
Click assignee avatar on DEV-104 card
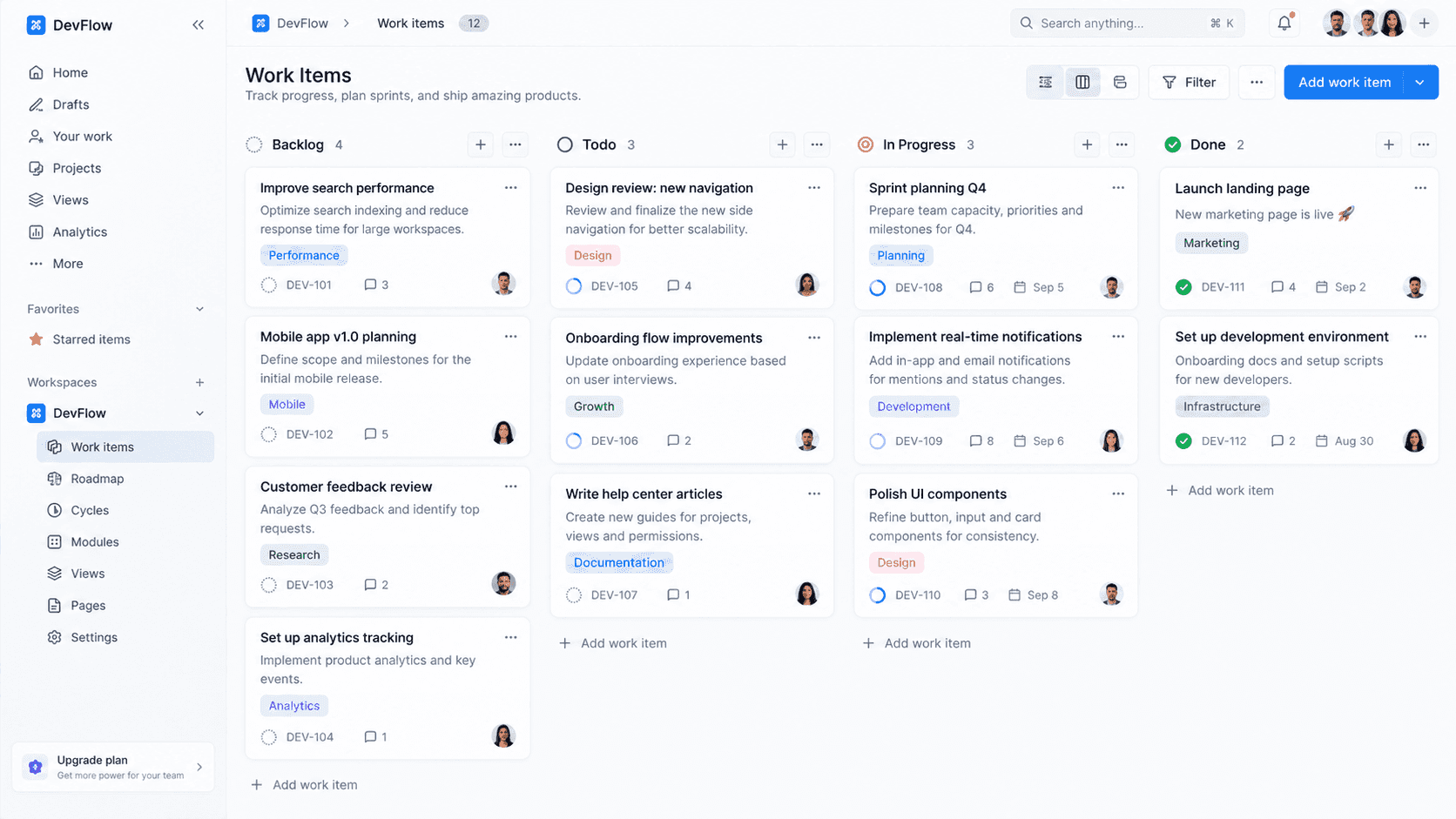coord(503,736)
